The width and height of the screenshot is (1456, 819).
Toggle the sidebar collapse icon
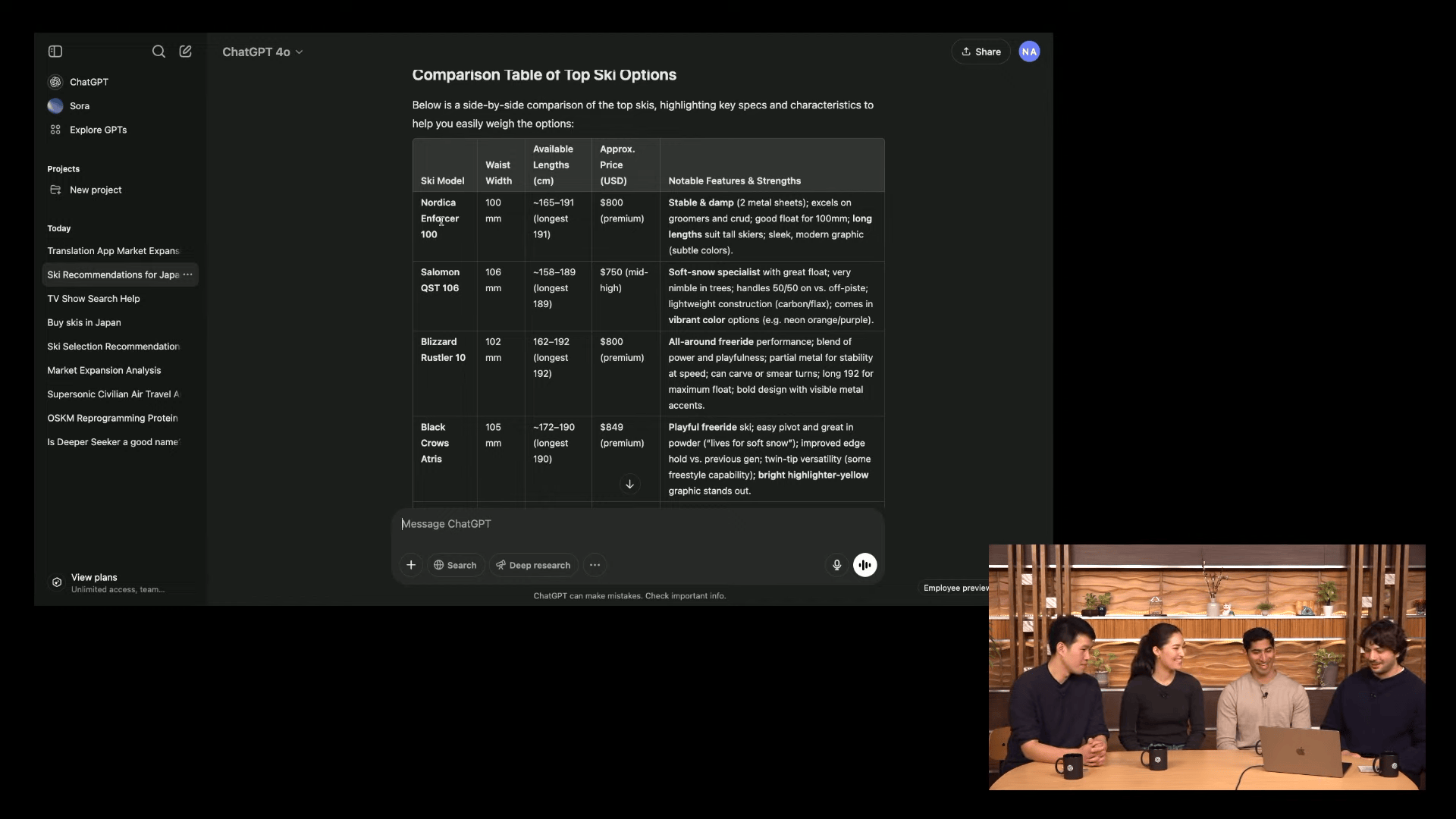(x=55, y=52)
